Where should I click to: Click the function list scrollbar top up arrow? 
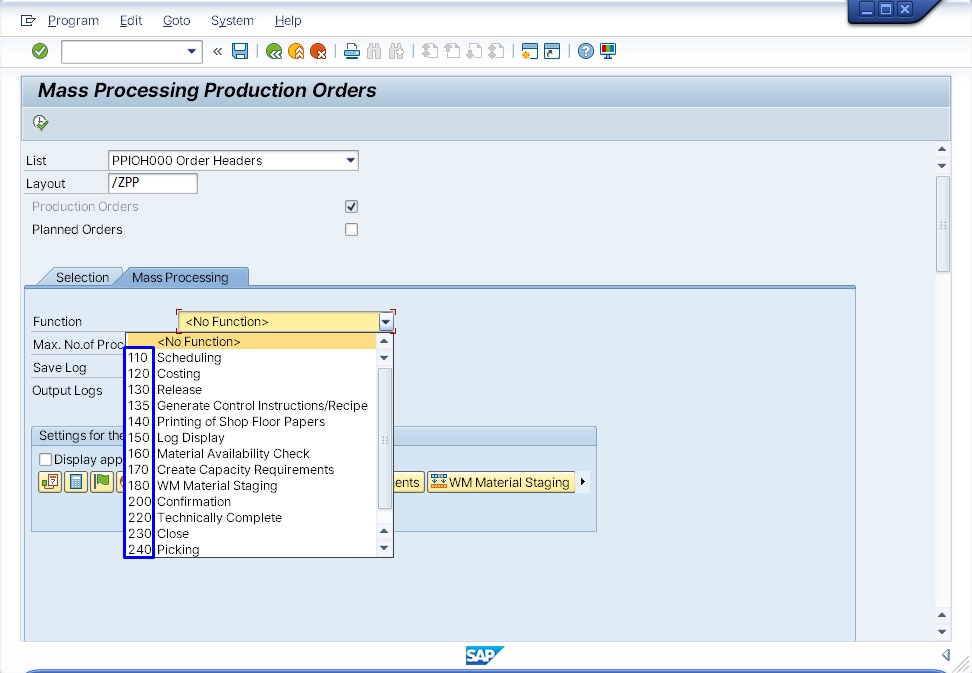pyautogui.click(x=384, y=341)
